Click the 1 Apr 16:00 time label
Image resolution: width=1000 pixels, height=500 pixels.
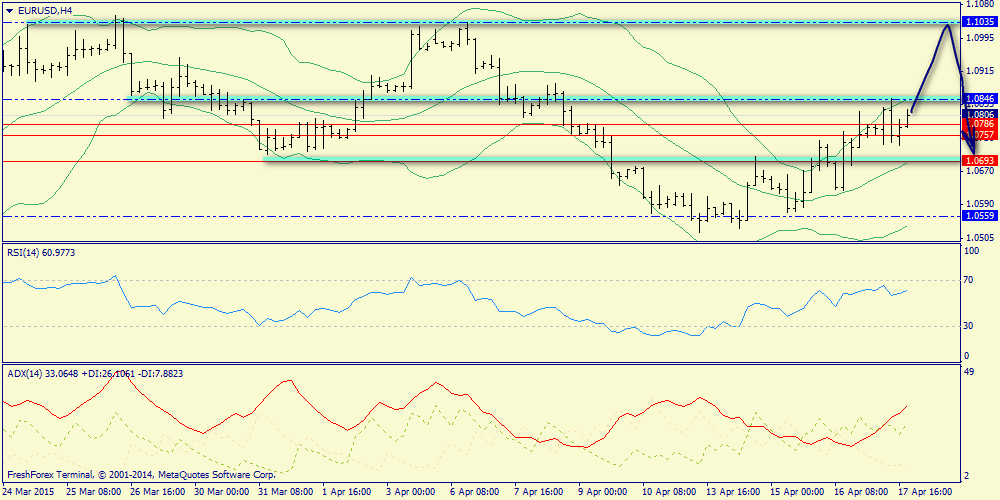[x=348, y=492]
